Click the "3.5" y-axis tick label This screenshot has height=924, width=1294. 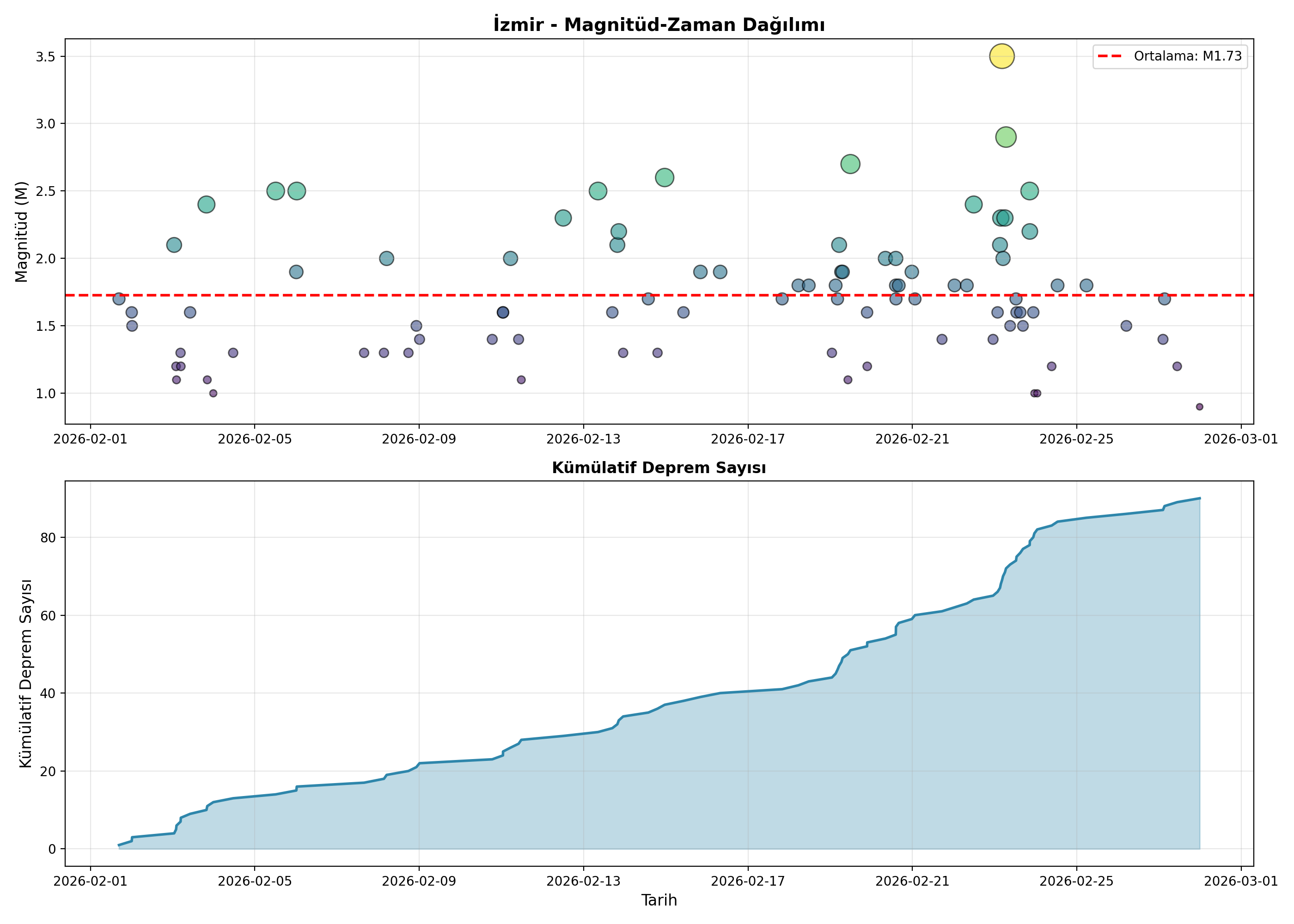point(47,57)
